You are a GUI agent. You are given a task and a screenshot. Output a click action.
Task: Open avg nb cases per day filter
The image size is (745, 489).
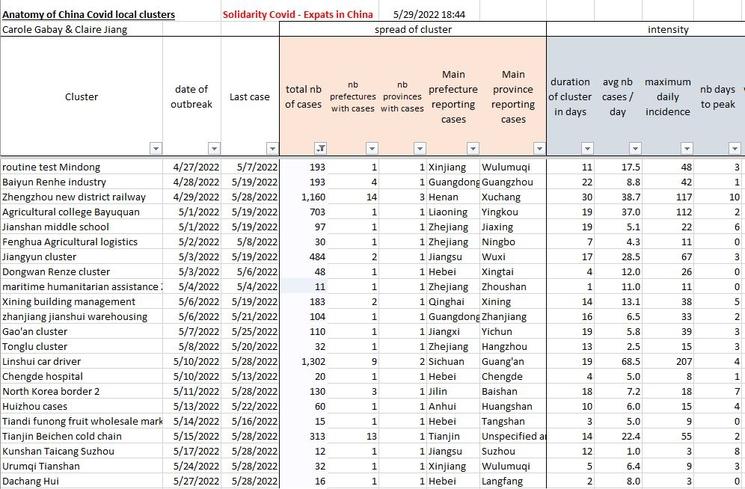[634, 148]
